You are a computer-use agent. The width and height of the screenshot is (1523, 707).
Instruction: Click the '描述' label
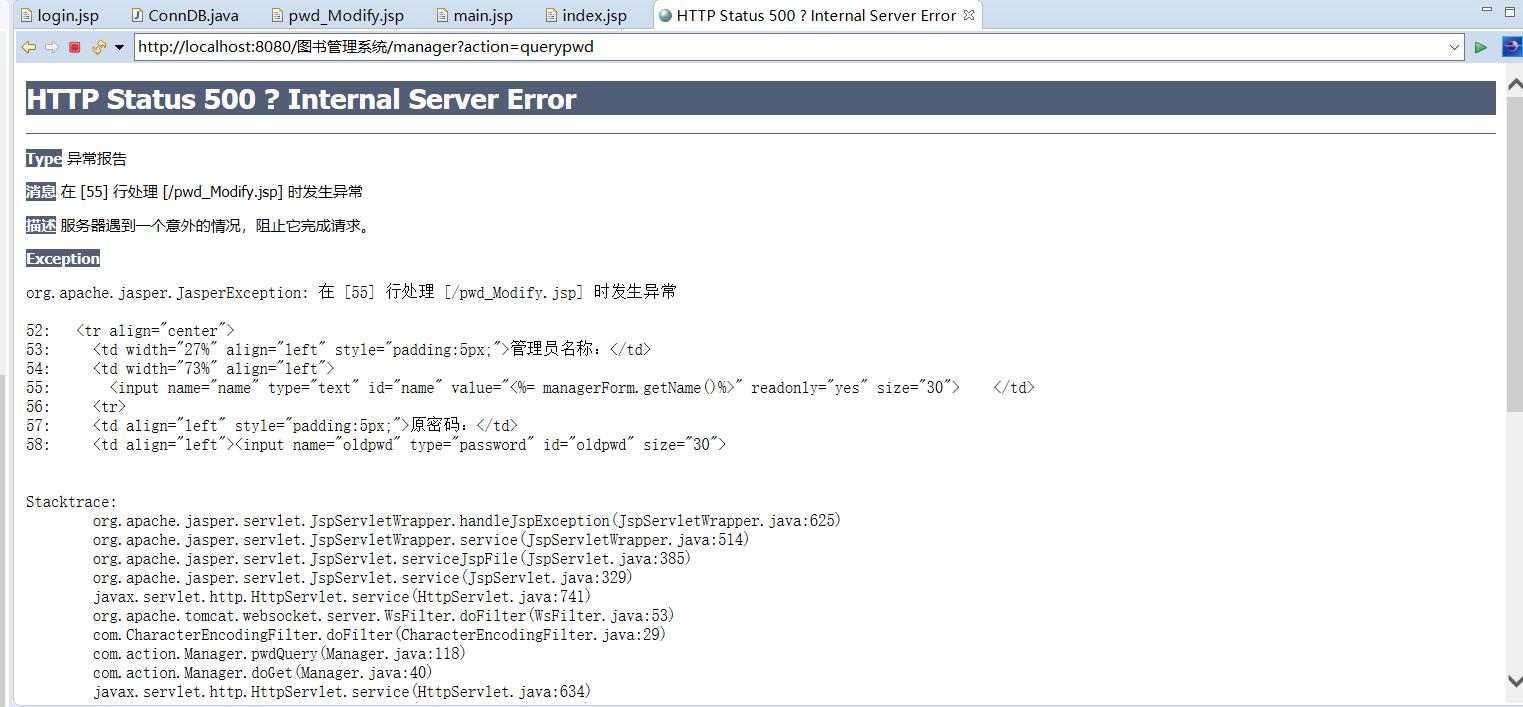click(41, 225)
